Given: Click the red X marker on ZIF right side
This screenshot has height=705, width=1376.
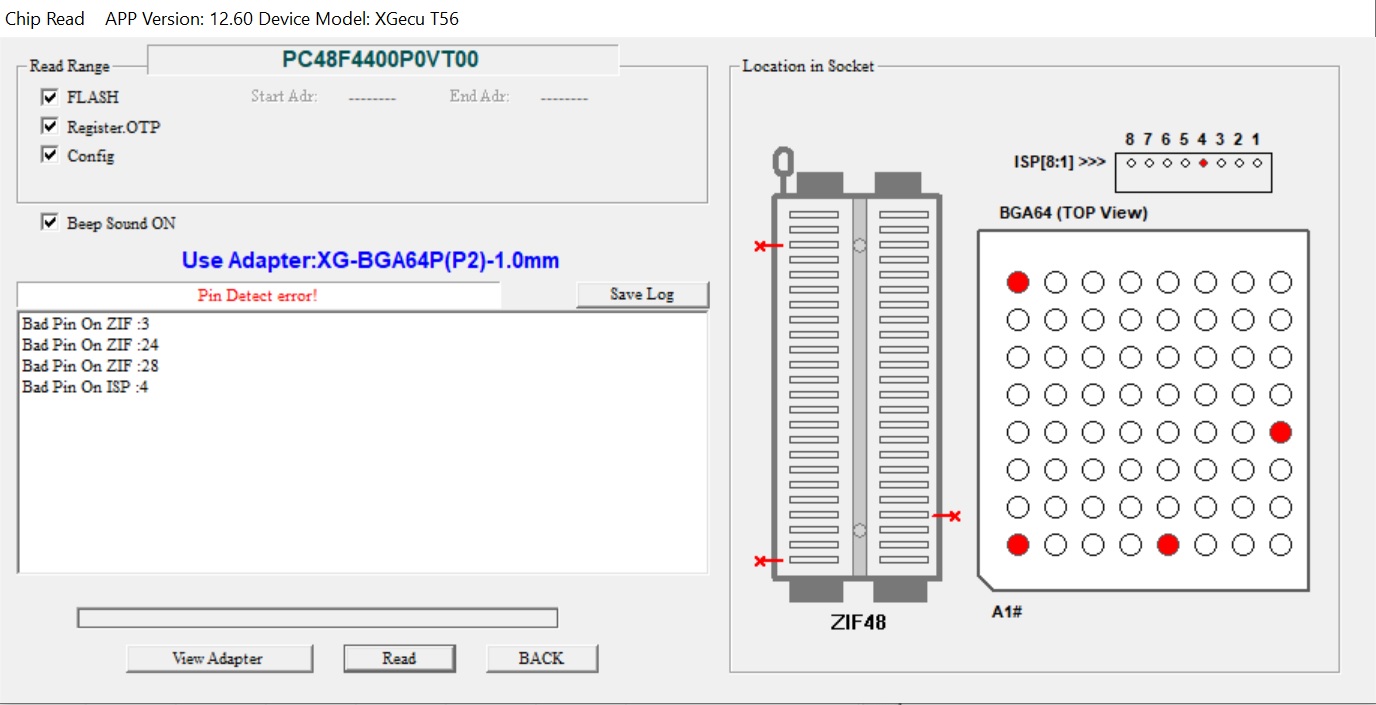Looking at the screenshot, I should pos(954,516).
